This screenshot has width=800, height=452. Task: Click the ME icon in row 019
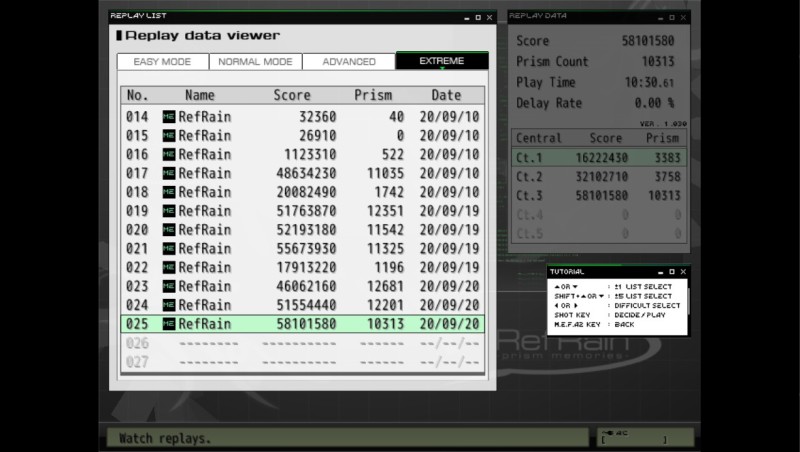tap(169, 211)
